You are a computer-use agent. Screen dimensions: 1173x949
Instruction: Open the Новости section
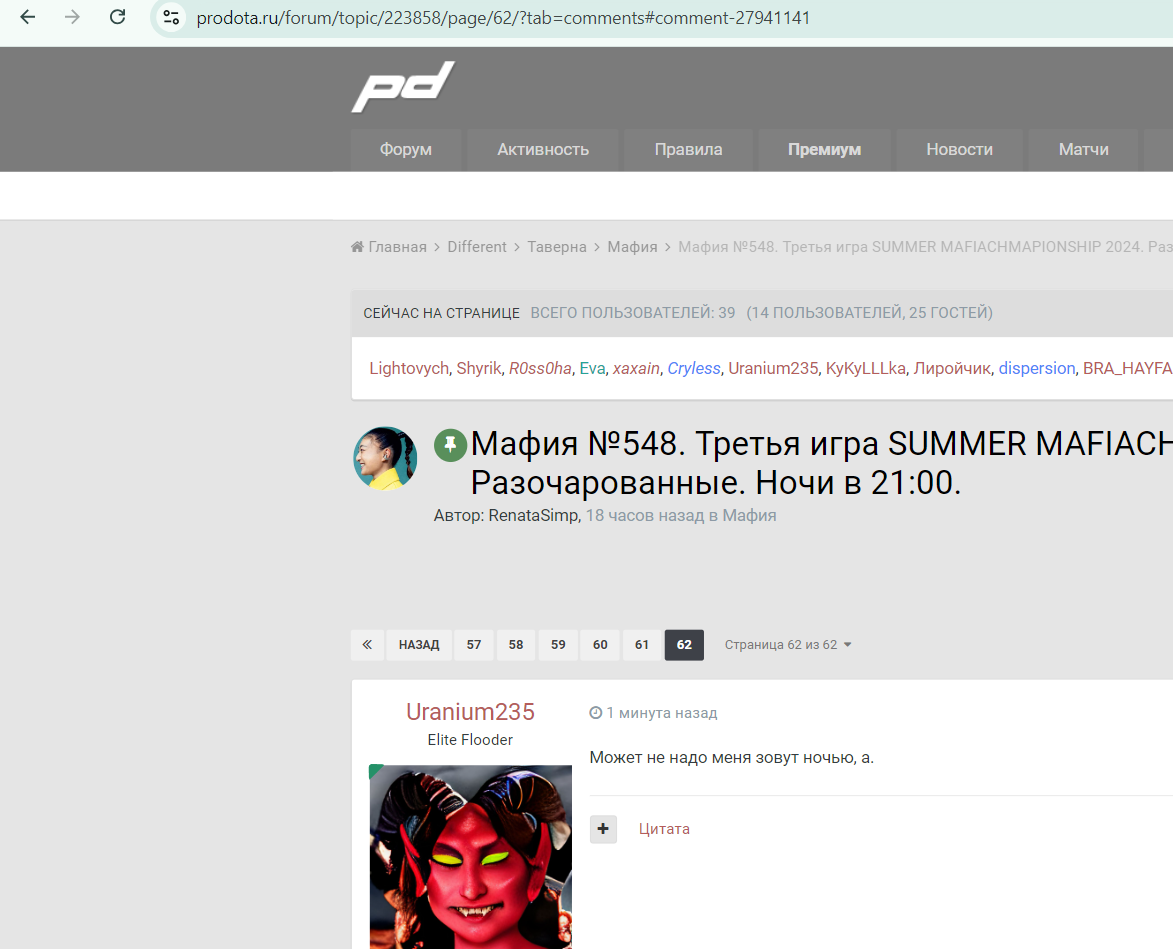pyautogui.click(x=959, y=149)
